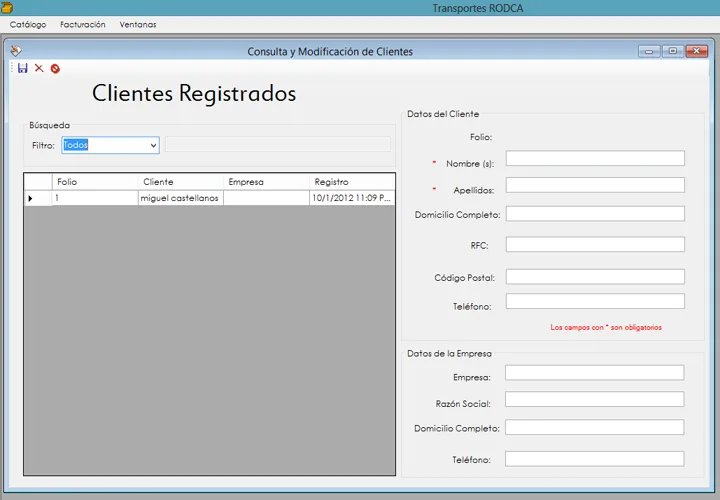Maximize the Consulta y Modificación de Clientes window
This screenshot has height=500, width=720.
pyautogui.click(x=673, y=51)
